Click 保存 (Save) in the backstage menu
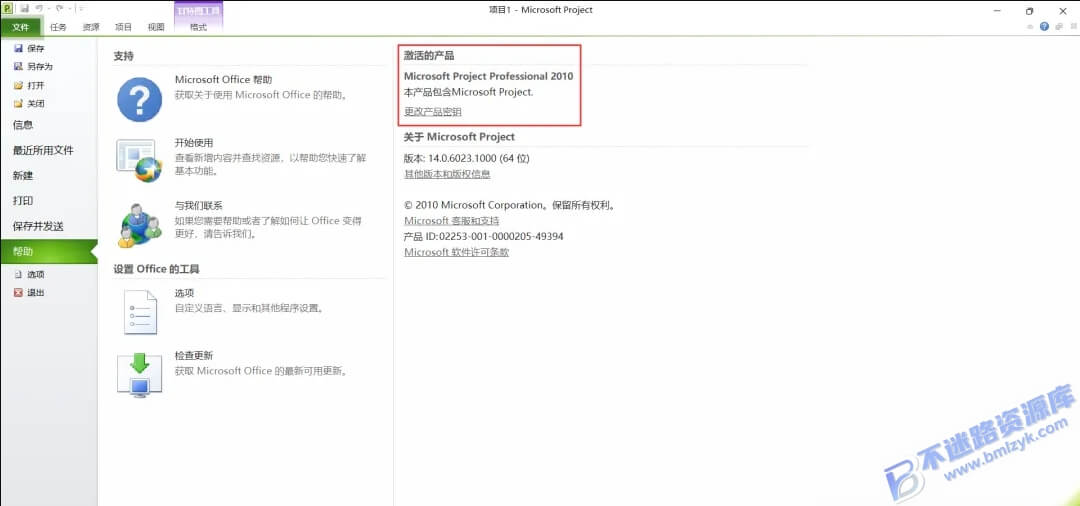 29,48
